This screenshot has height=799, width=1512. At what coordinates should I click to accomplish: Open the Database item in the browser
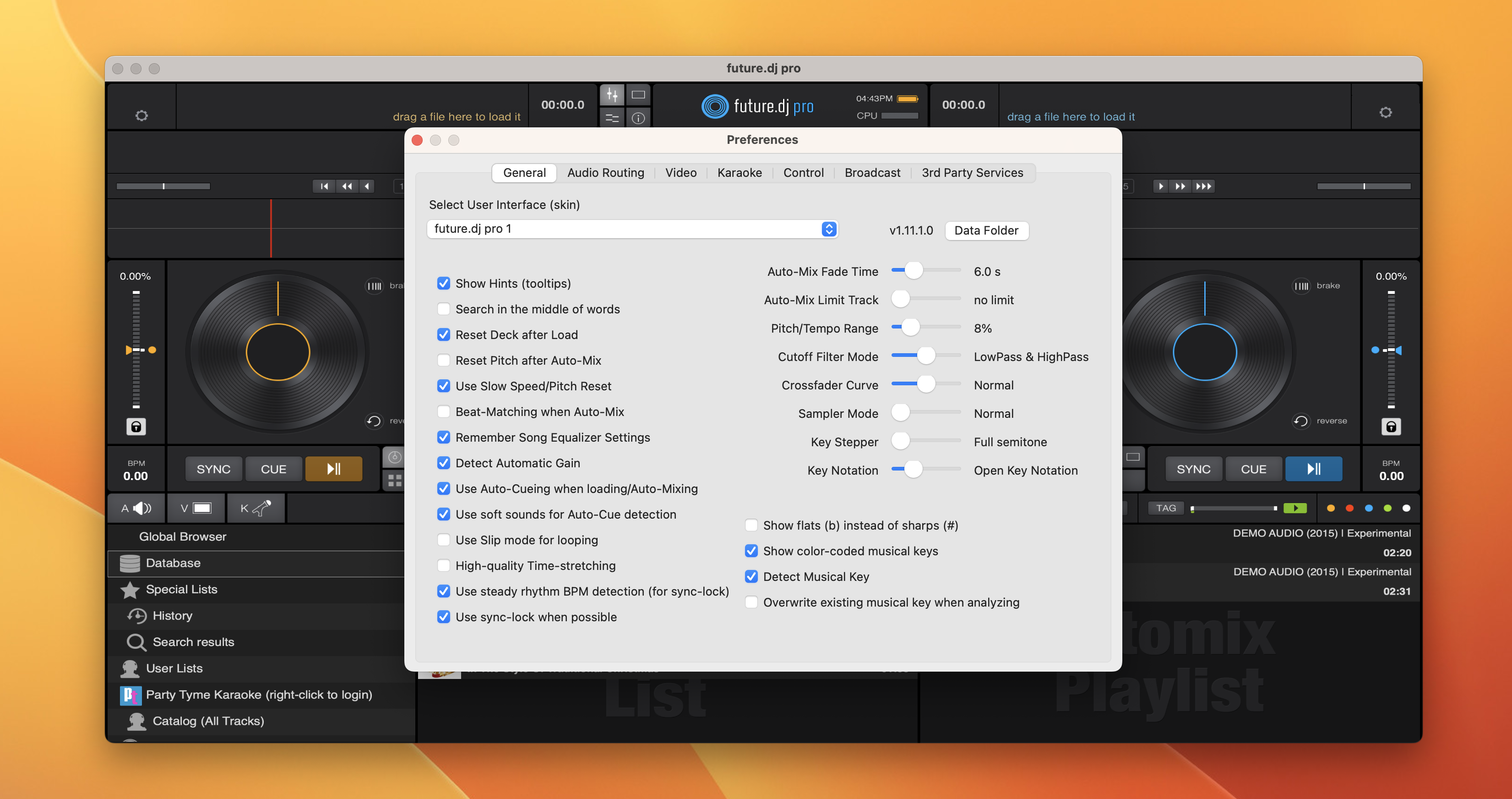click(173, 563)
